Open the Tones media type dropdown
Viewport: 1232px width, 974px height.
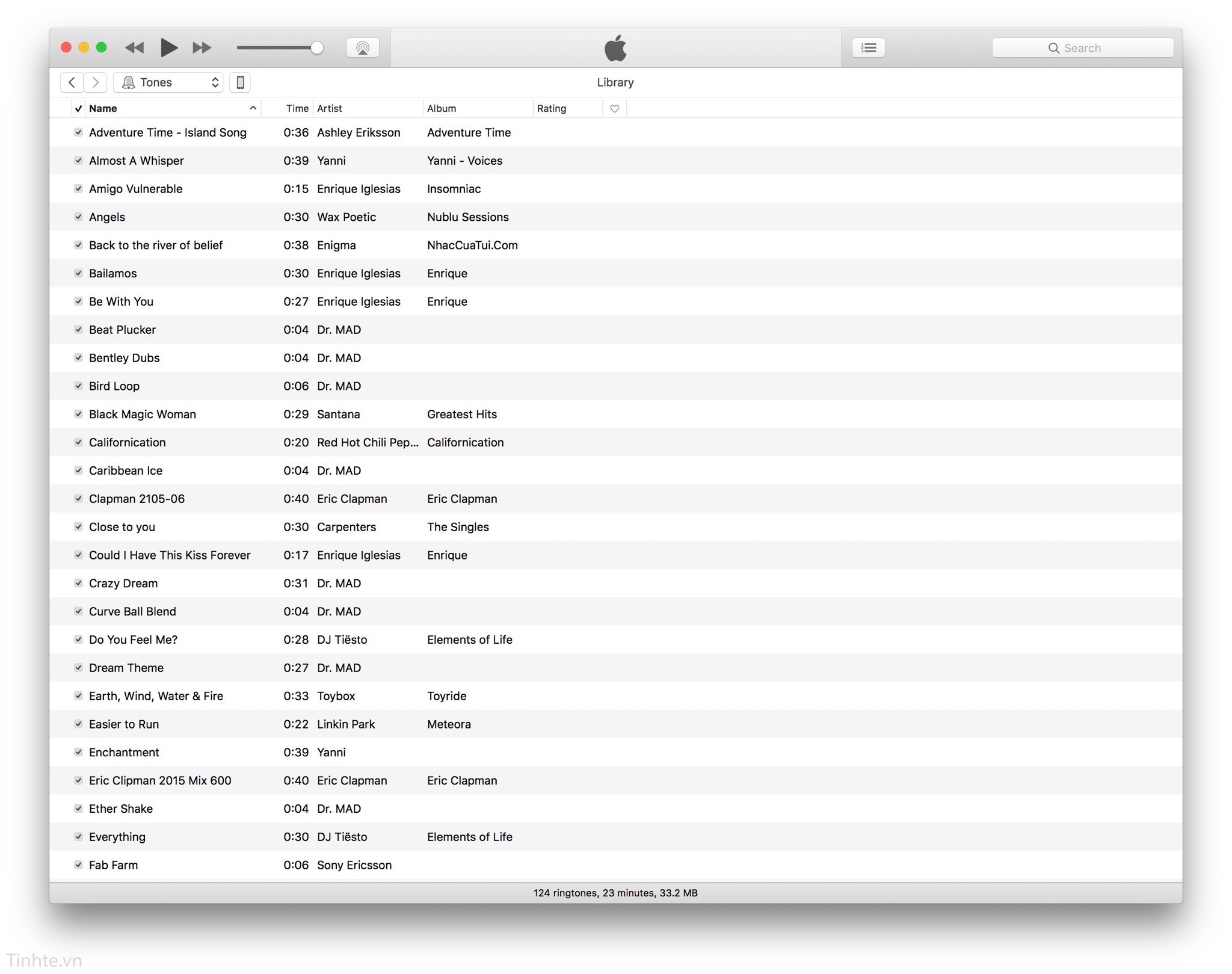168,82
